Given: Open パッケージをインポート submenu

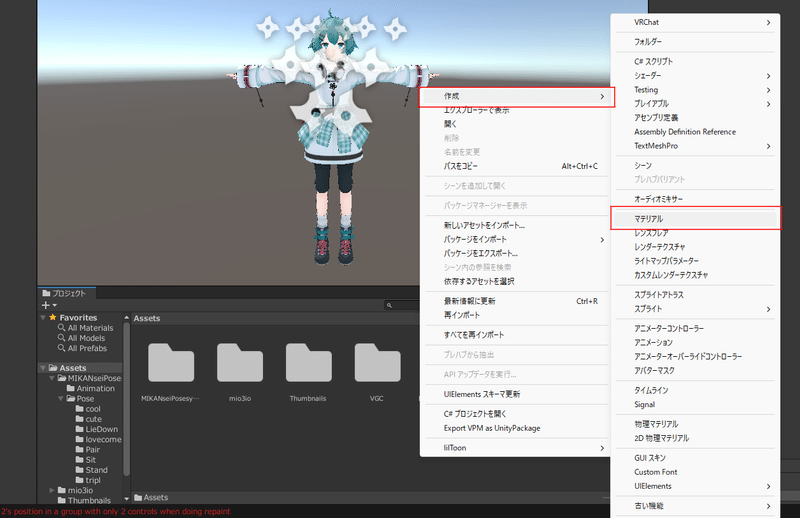Looking at the screenshot, I should click(516, 239).
